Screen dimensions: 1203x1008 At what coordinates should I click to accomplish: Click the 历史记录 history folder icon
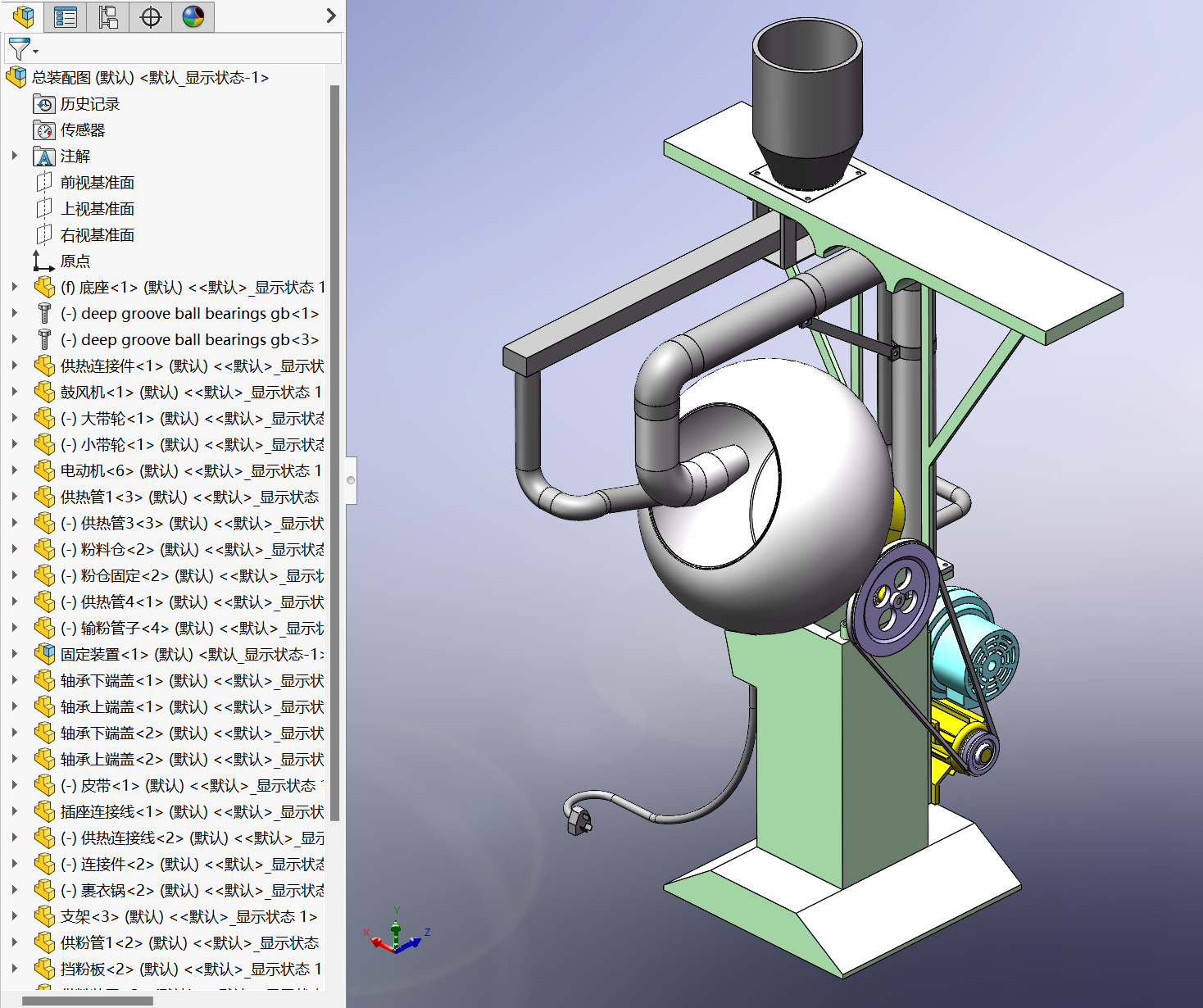44,104
